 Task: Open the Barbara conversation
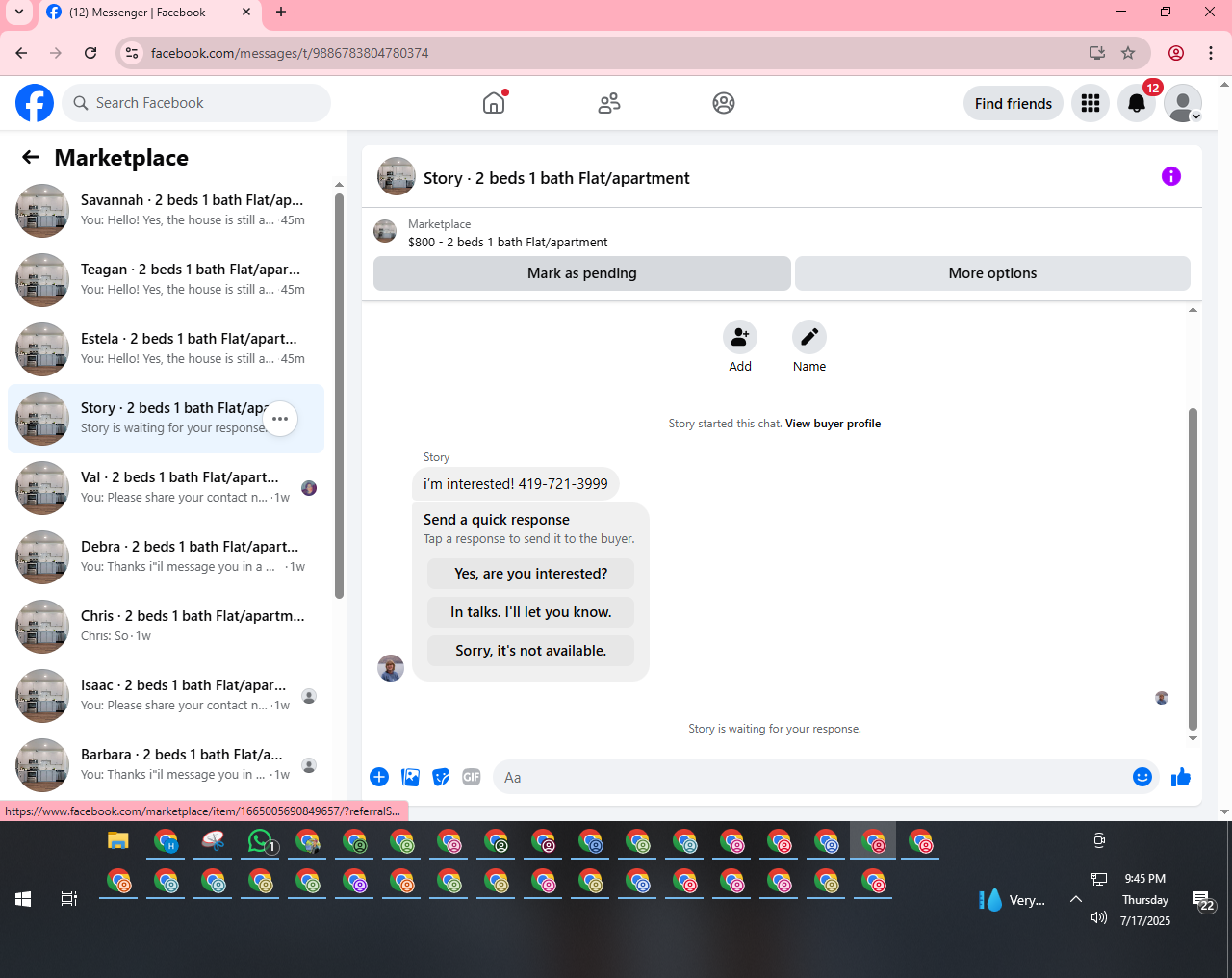[x=166, y=765]
